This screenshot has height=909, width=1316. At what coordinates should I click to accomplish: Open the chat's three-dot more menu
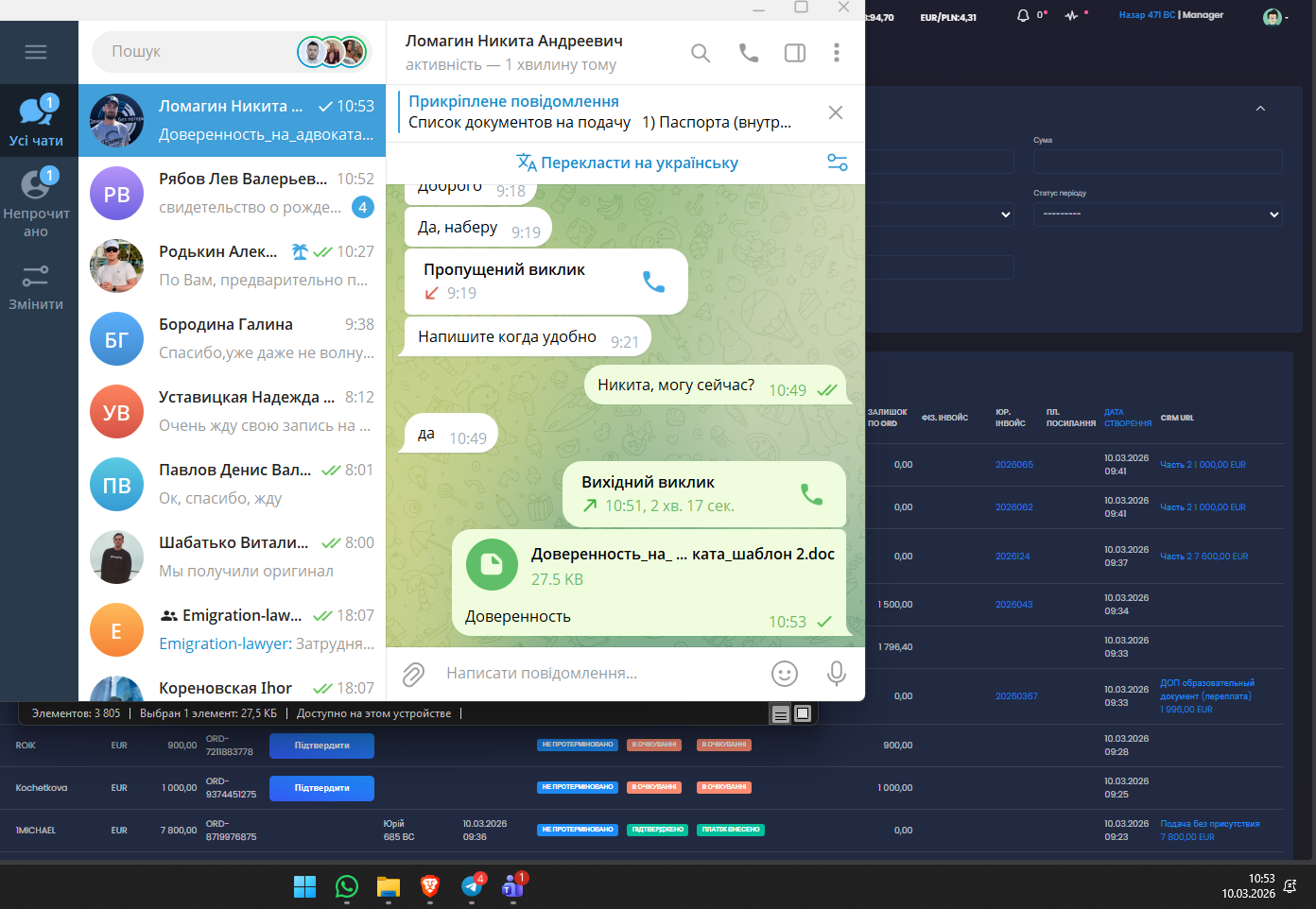(x=837, y=53)
